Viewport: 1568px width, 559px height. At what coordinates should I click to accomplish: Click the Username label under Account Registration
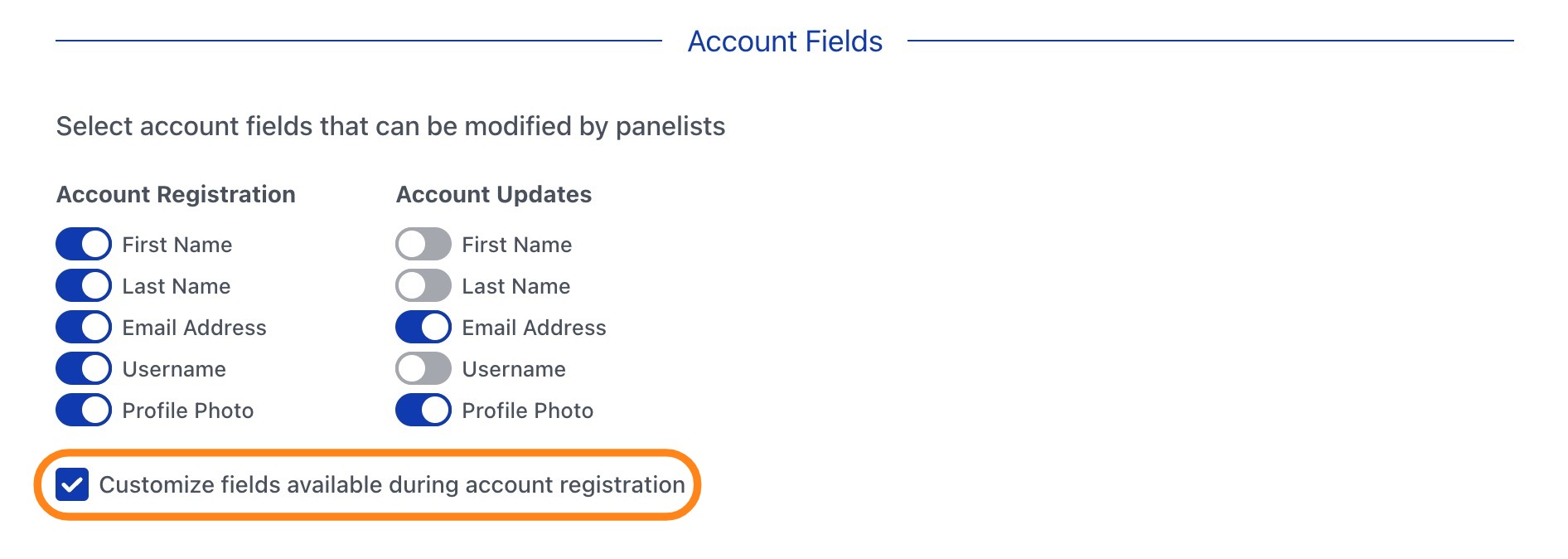[x=174, y=369]
